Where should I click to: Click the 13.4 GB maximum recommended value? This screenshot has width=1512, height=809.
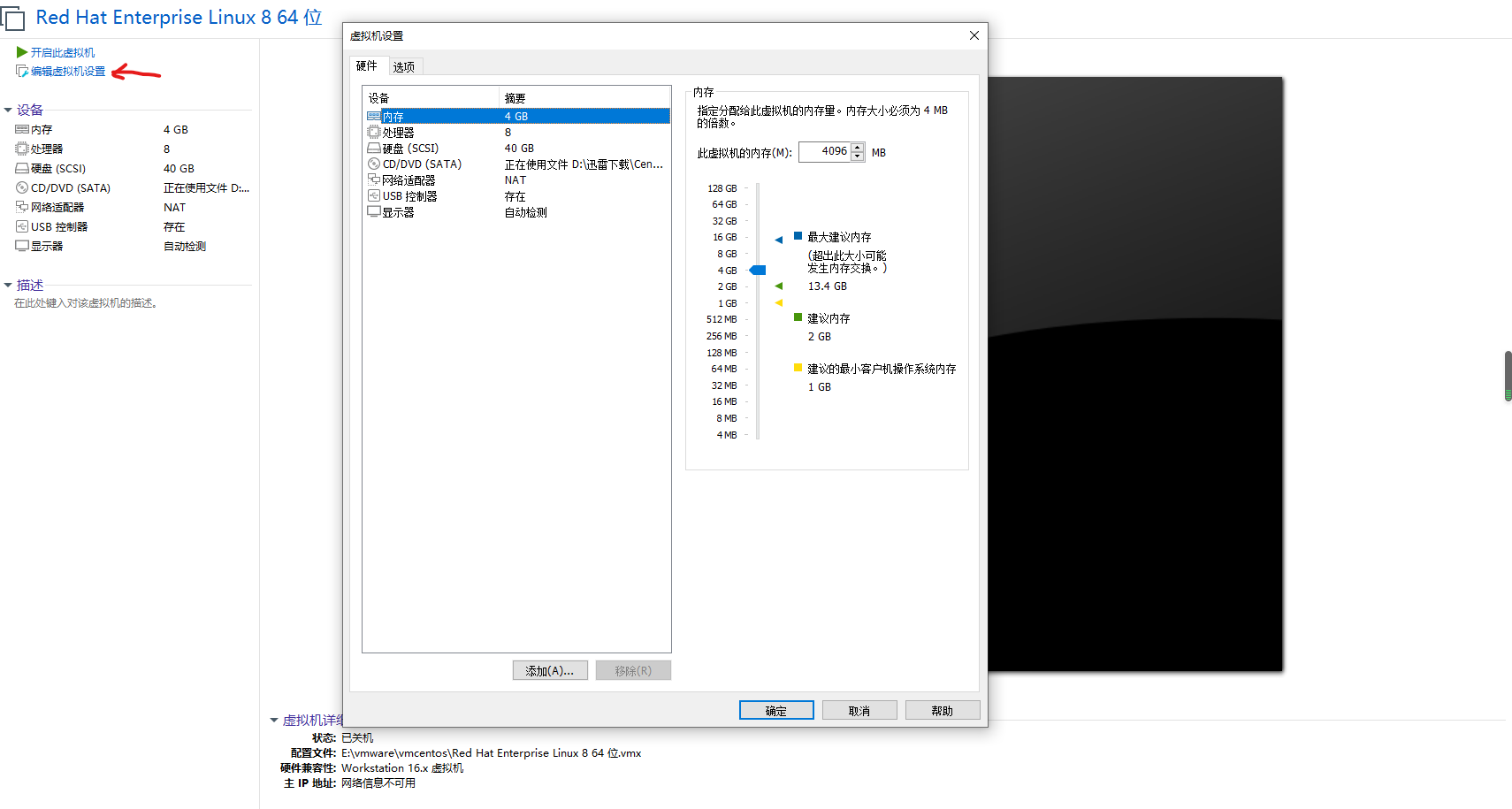(828, 286)
